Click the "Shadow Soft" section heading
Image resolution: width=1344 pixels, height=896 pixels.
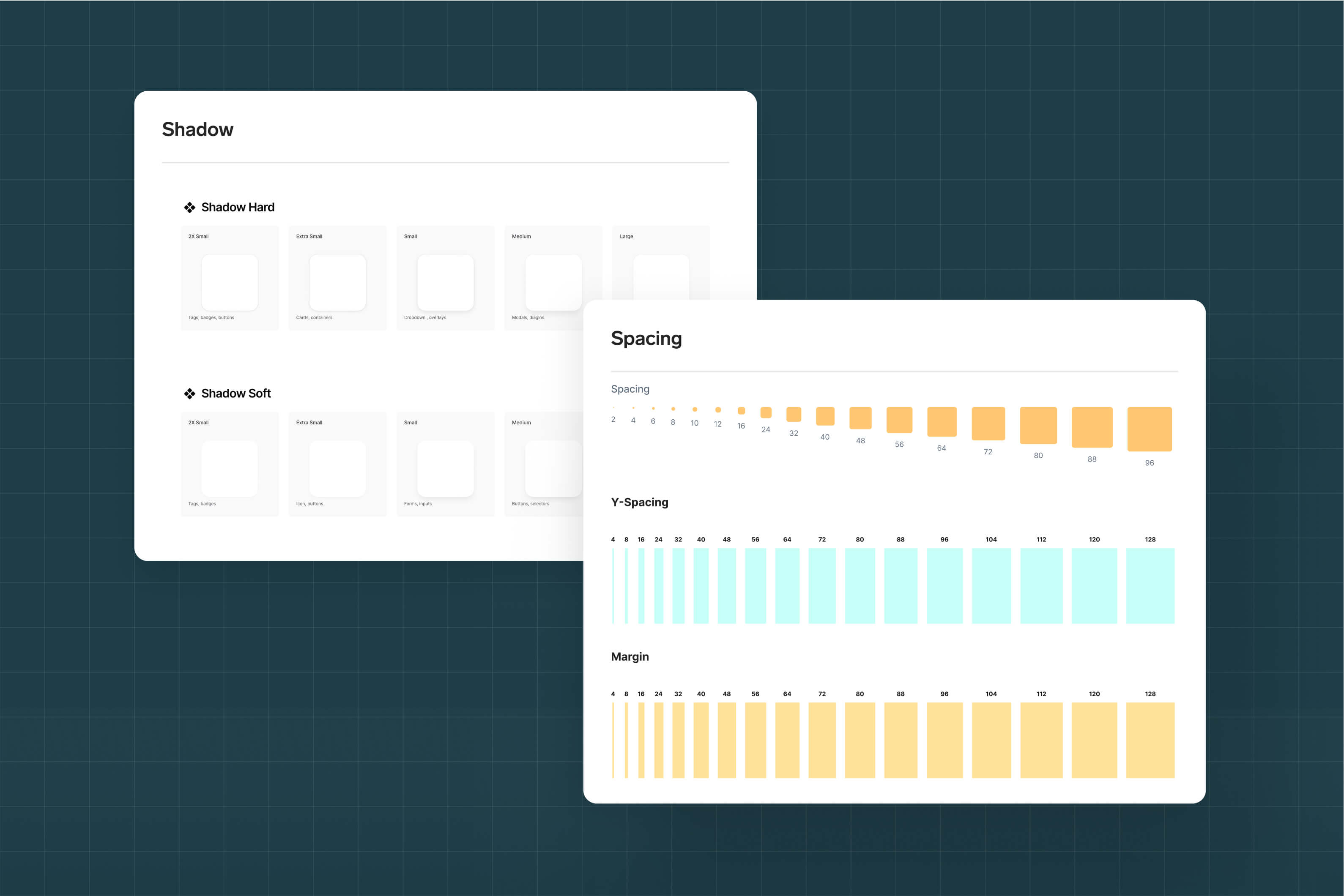(x=236, y=394)
